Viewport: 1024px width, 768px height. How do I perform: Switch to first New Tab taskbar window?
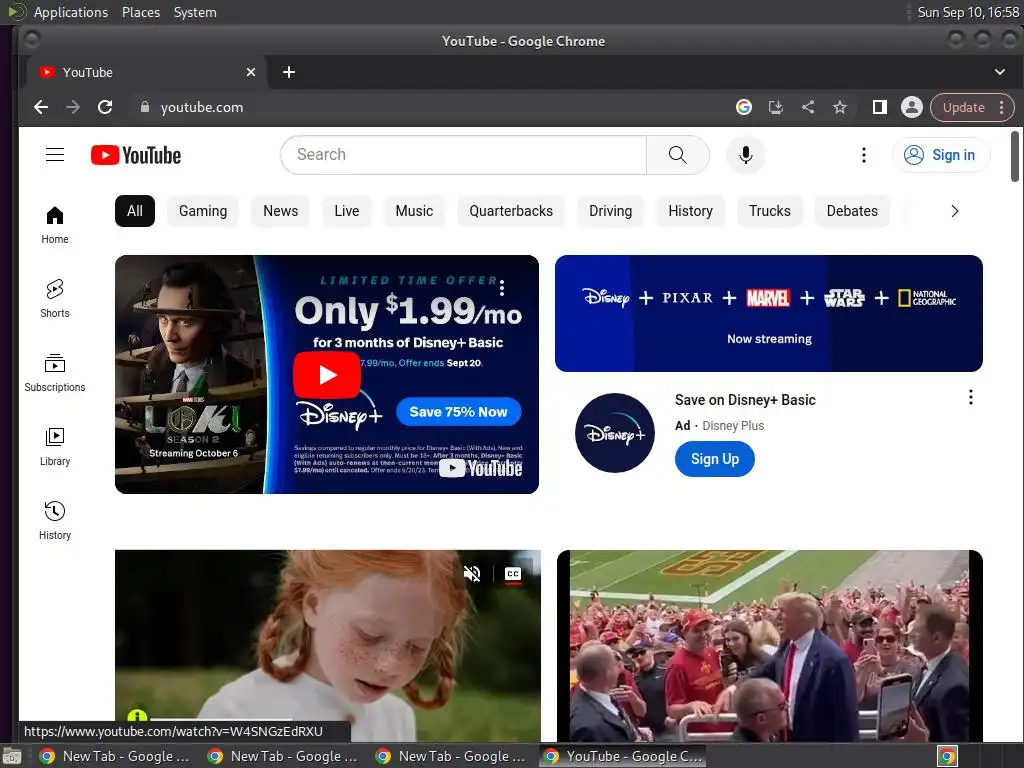[x=114, y=756]
